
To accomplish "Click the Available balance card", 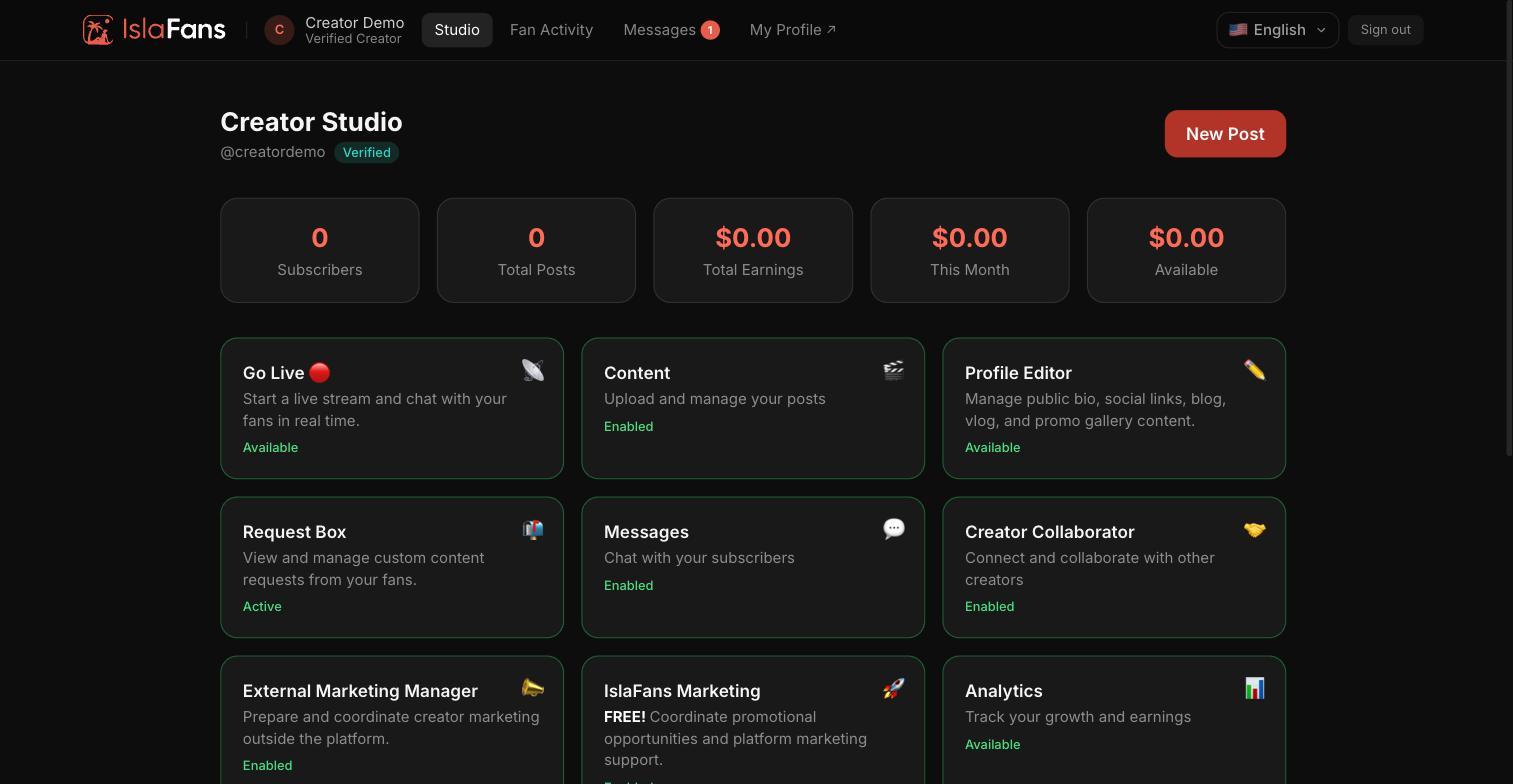I will coord(1186,250).
